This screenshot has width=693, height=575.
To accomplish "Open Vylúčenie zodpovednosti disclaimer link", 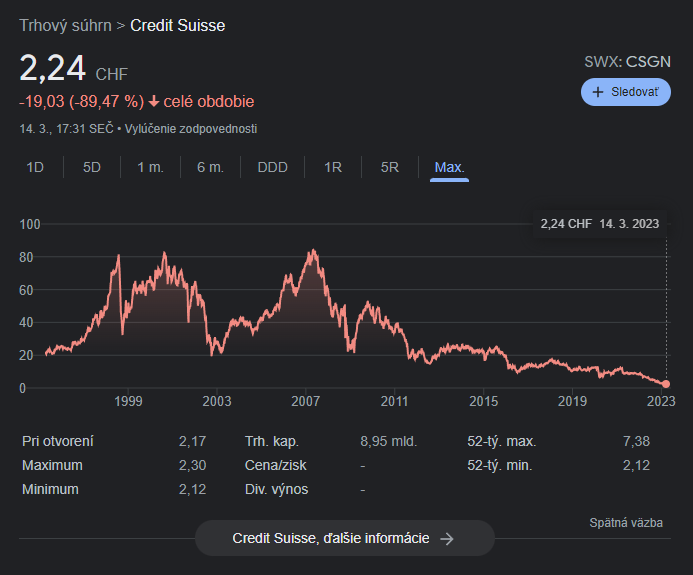I will click(192, 129).
